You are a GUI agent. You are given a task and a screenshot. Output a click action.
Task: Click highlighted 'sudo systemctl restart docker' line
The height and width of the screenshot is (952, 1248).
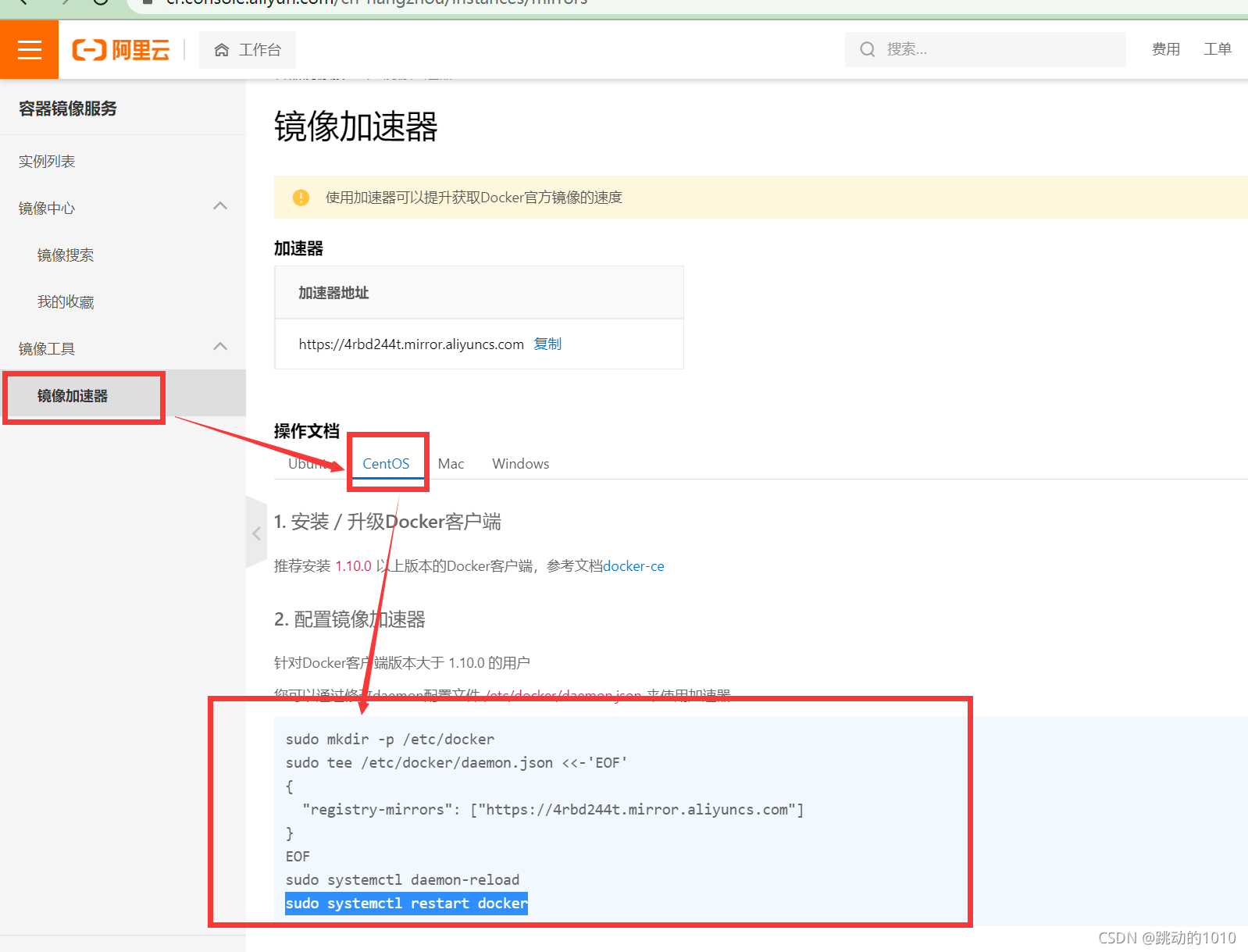(406, 904)
